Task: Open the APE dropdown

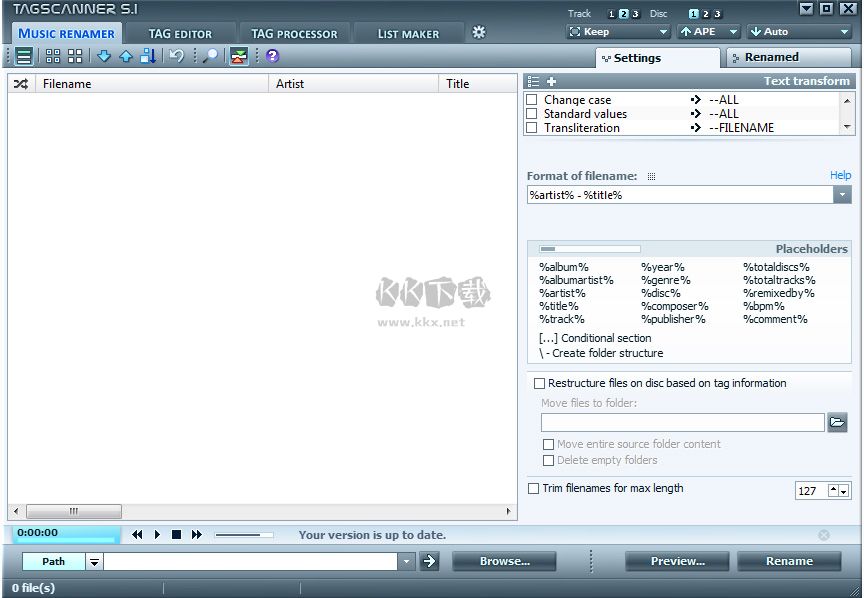Action: [x=732, y=31]
